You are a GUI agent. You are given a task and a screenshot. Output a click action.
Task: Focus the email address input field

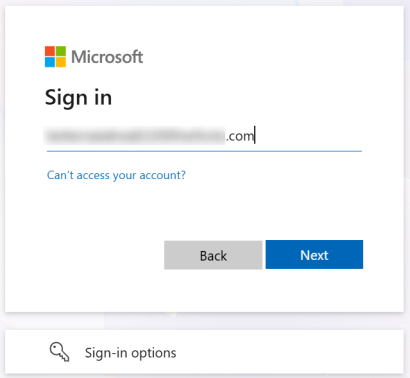click(204, 136)
